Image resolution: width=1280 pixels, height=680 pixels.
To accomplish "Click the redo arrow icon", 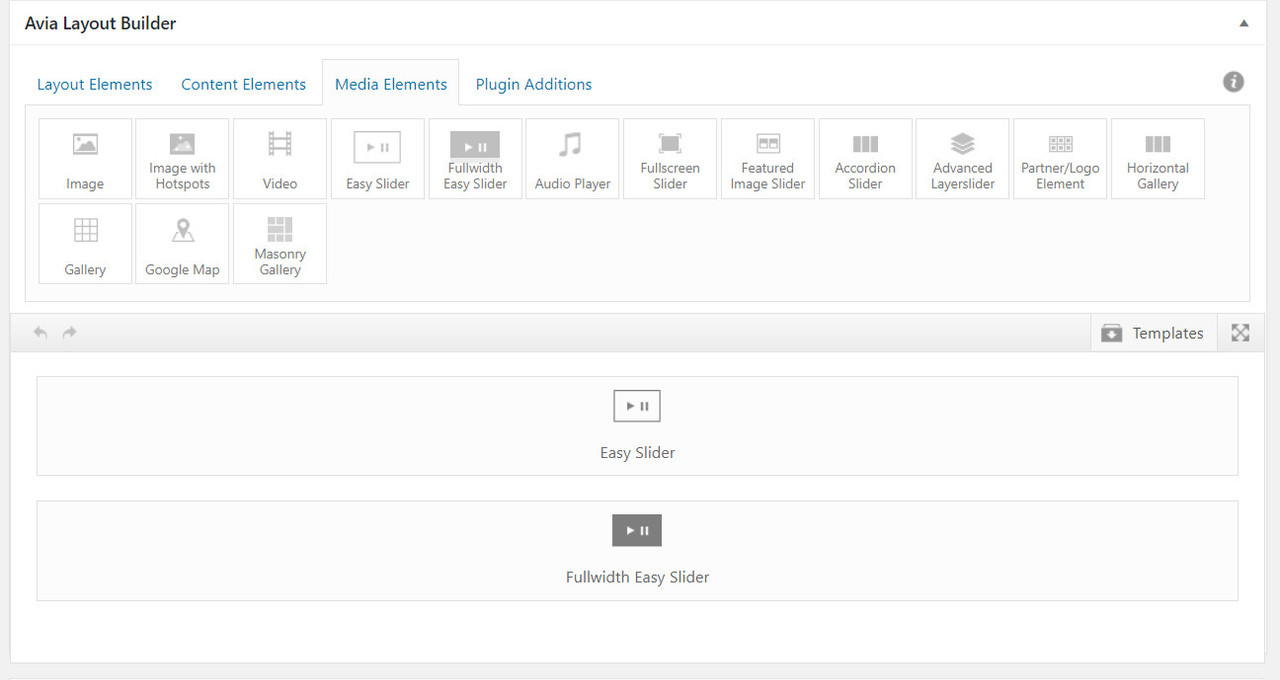I will click(x=70, y=333).
